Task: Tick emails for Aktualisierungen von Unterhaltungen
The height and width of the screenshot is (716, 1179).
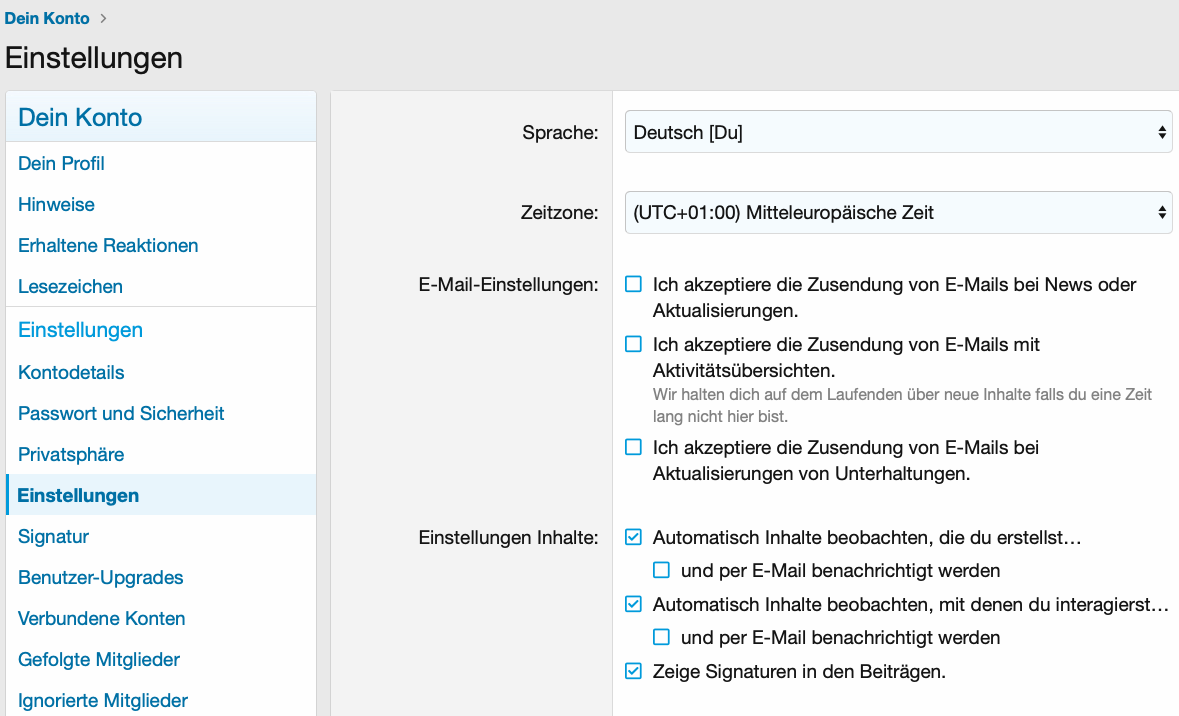Action: pyautogui.click(x=633, y=447)
